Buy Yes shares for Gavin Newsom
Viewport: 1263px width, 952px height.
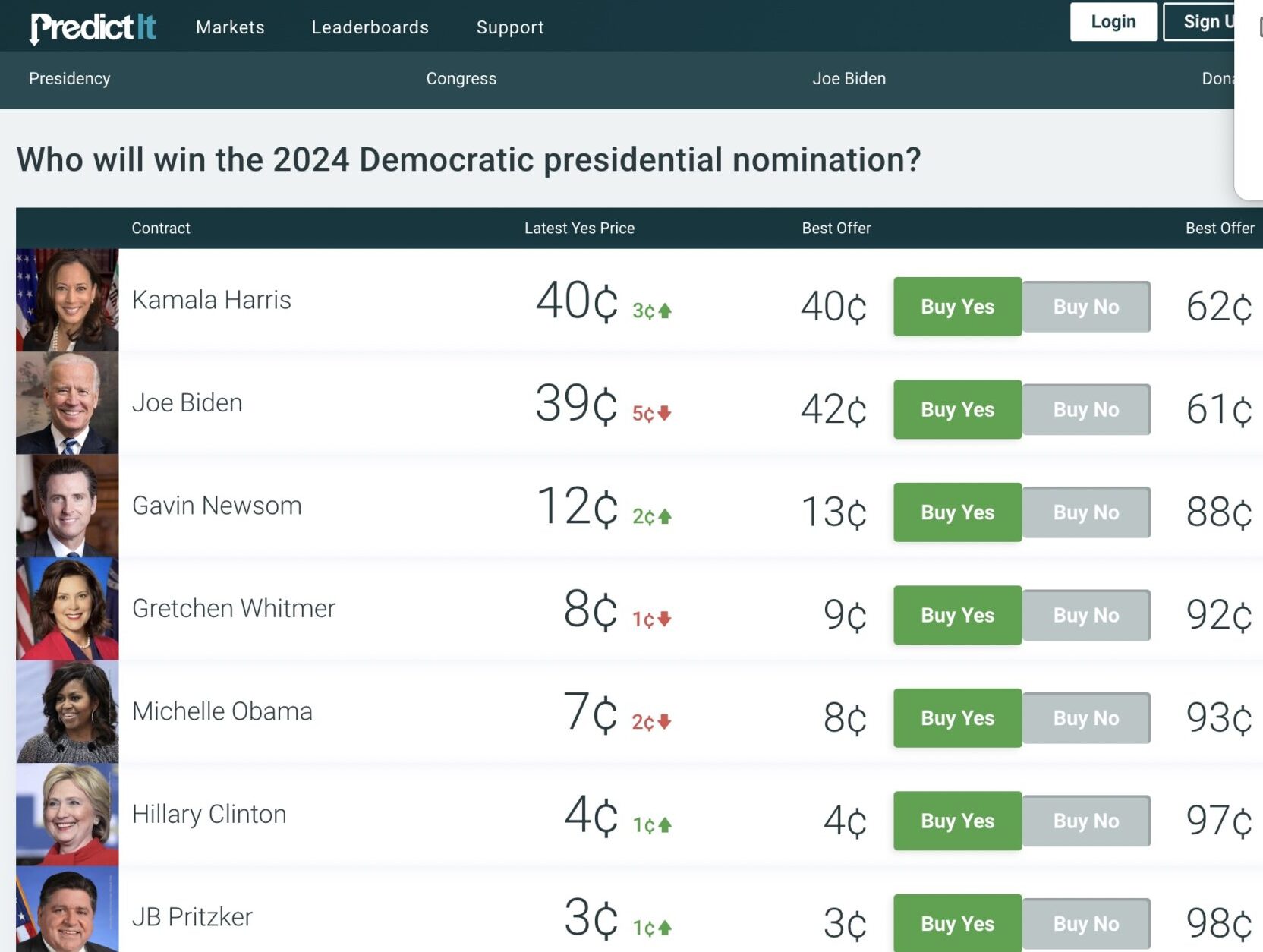click(x=957, y=512)
